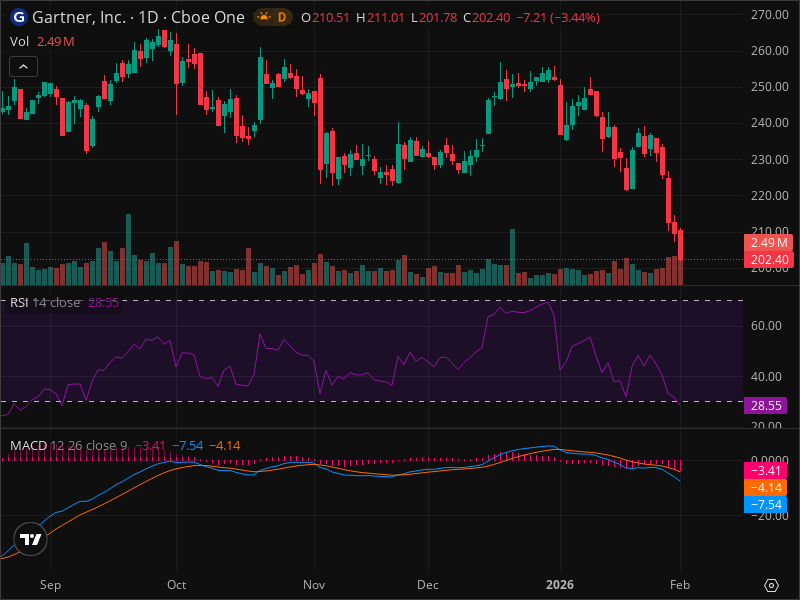Click the Gartner 'G' symbol logo
The height and width of the screenshot is (600, 800).
pyautogui.click(x=18, y=17)
